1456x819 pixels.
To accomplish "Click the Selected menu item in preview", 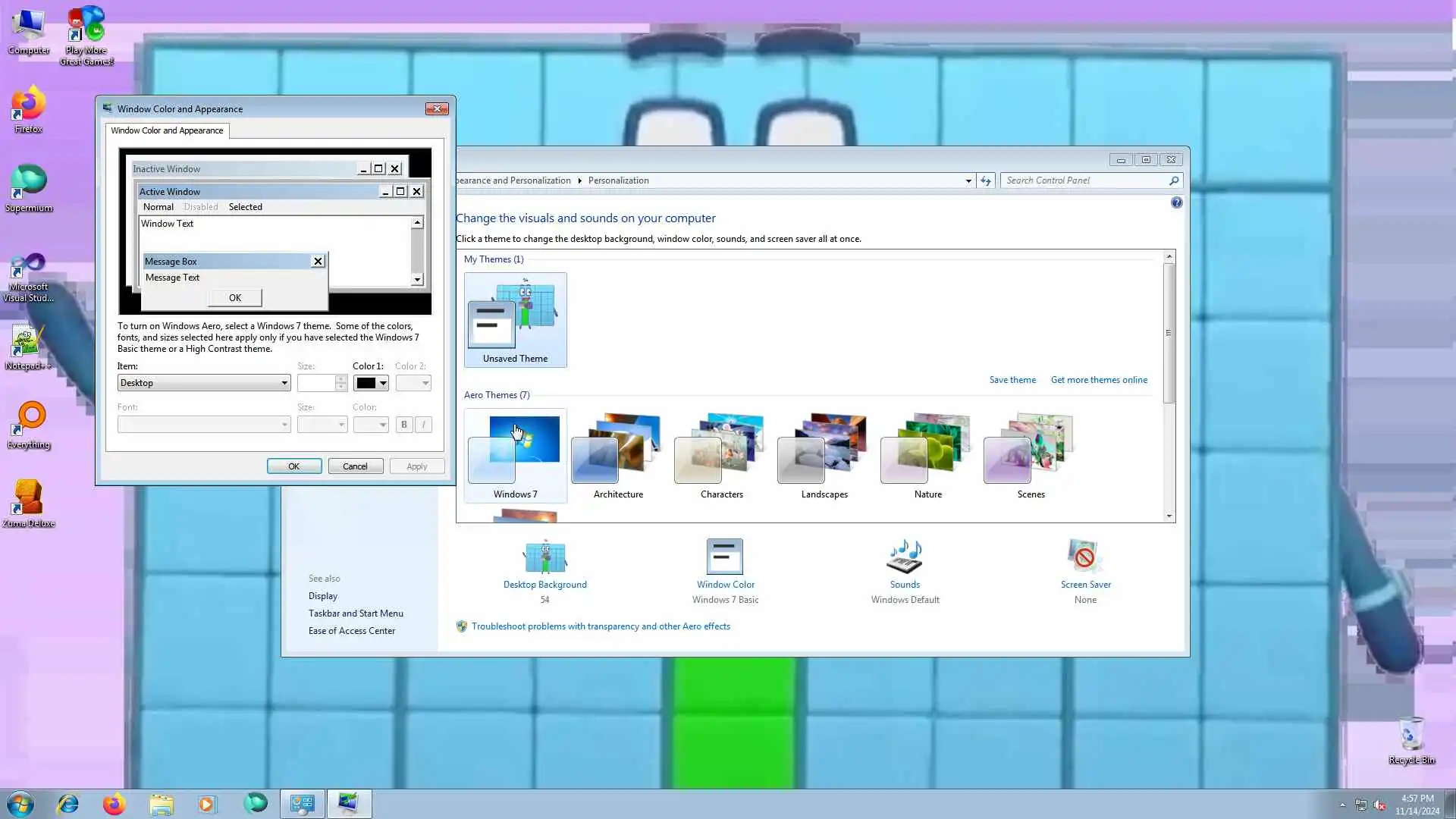I will (245, 207).
